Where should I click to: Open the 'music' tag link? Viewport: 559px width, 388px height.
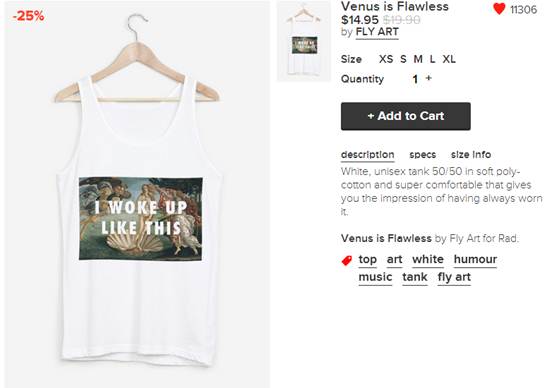click(375, 277)
